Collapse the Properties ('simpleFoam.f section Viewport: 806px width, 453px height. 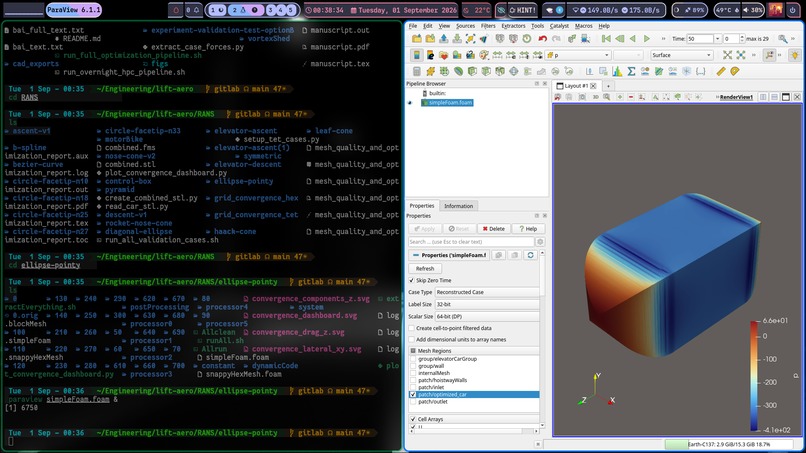point(450,255)
